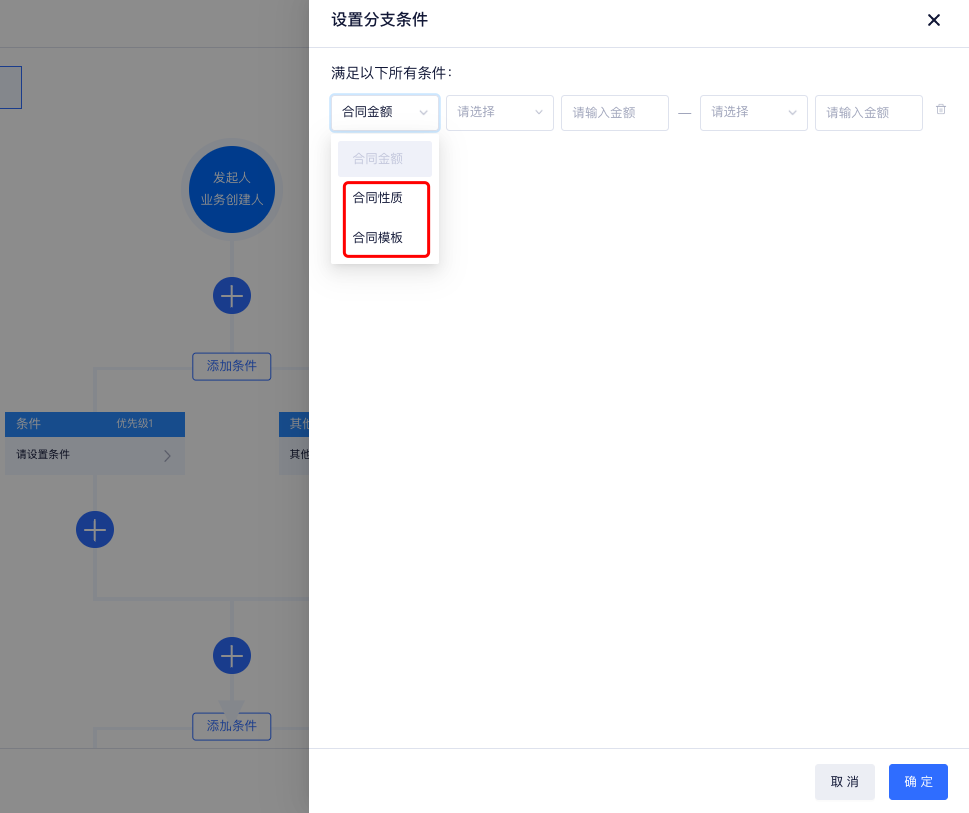Click plus button under the 优先级1 condition branch

[95, 529]
